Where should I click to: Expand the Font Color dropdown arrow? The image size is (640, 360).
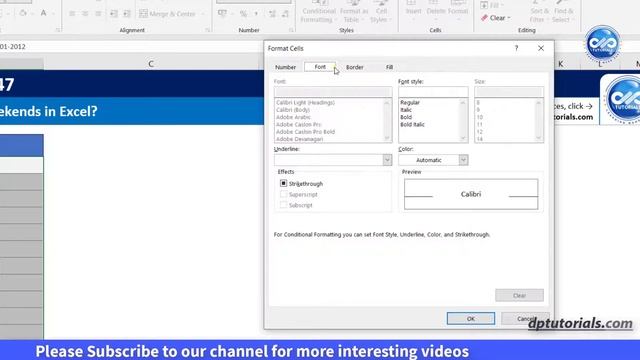coord(52,14)
